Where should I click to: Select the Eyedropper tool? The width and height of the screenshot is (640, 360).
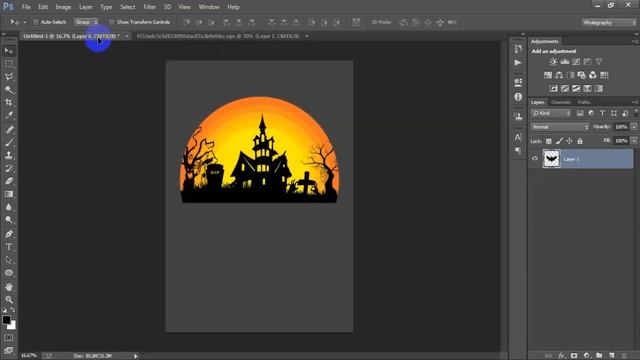(9, 115)
